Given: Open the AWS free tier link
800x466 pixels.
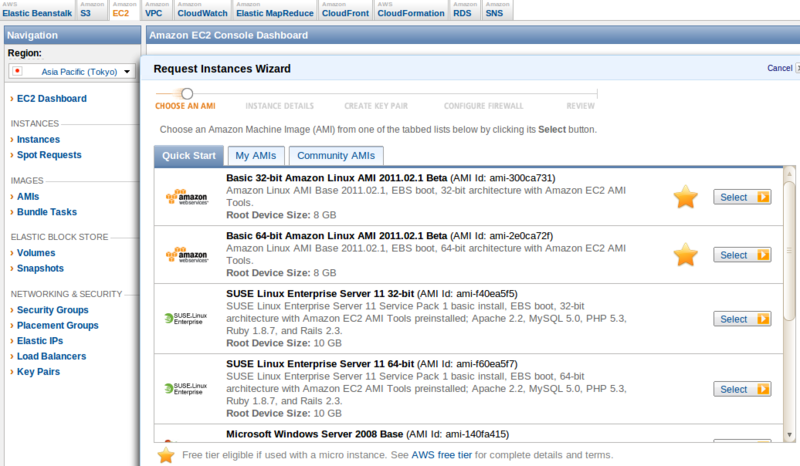Looking at the screenshot, I should pyautogui.click(x=441, y=455).
